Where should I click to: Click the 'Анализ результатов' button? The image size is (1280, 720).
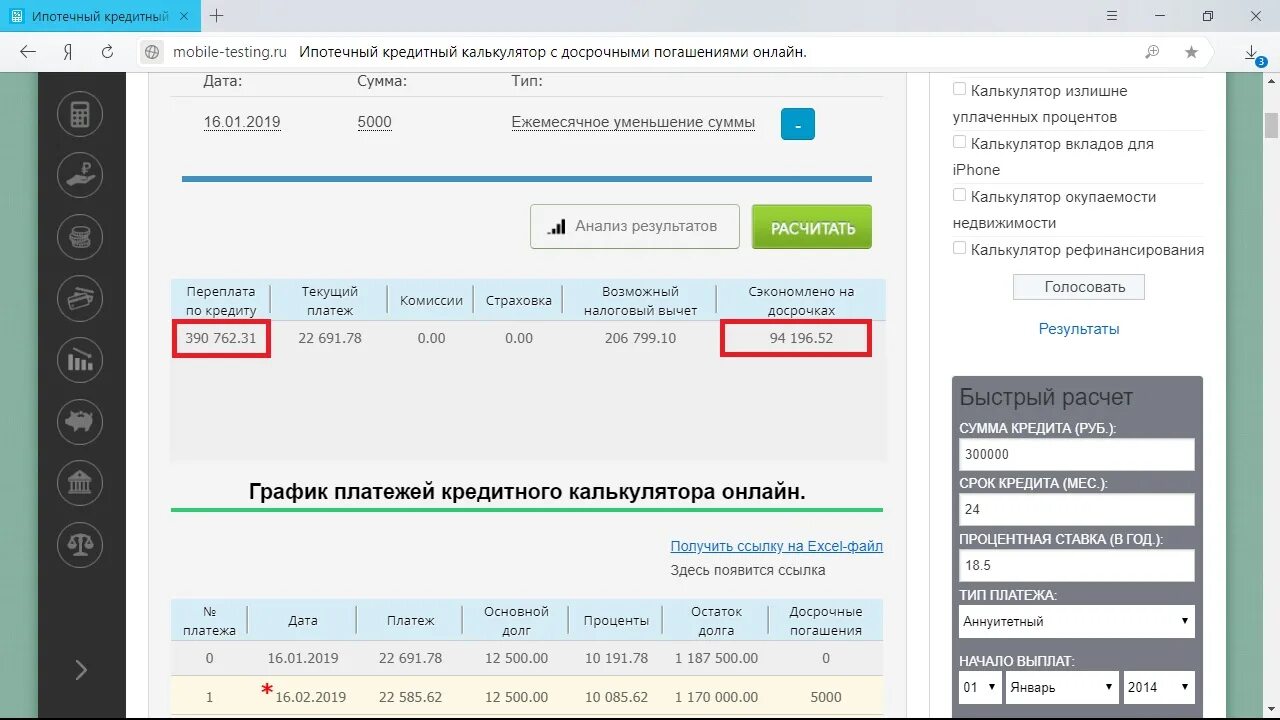(634, 227)
